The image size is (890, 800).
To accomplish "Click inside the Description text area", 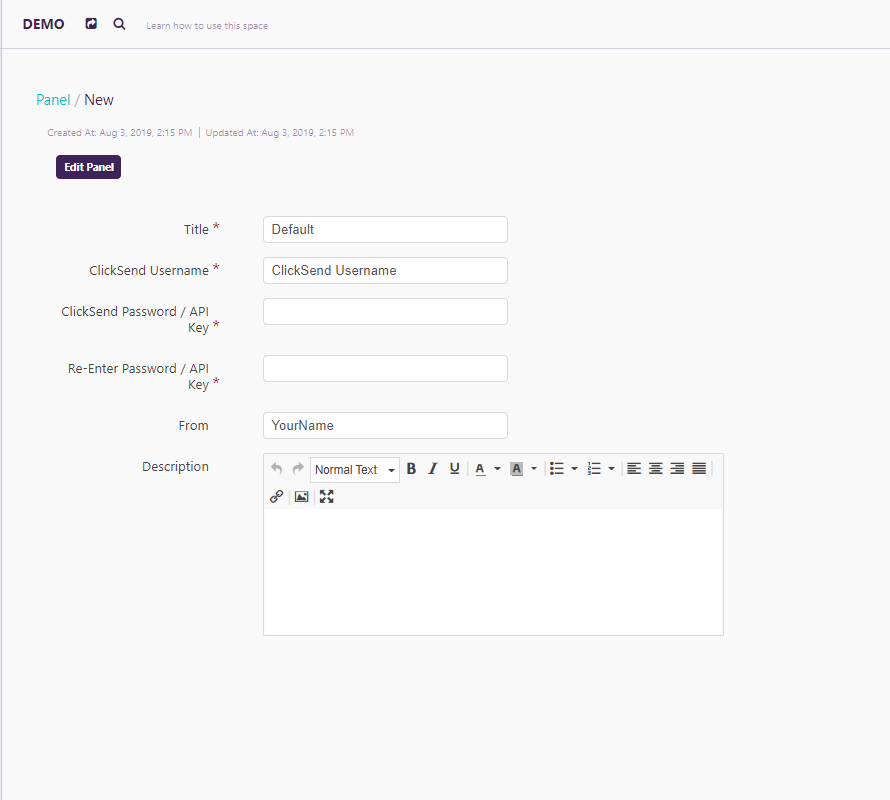I will [x=493, y=572].
